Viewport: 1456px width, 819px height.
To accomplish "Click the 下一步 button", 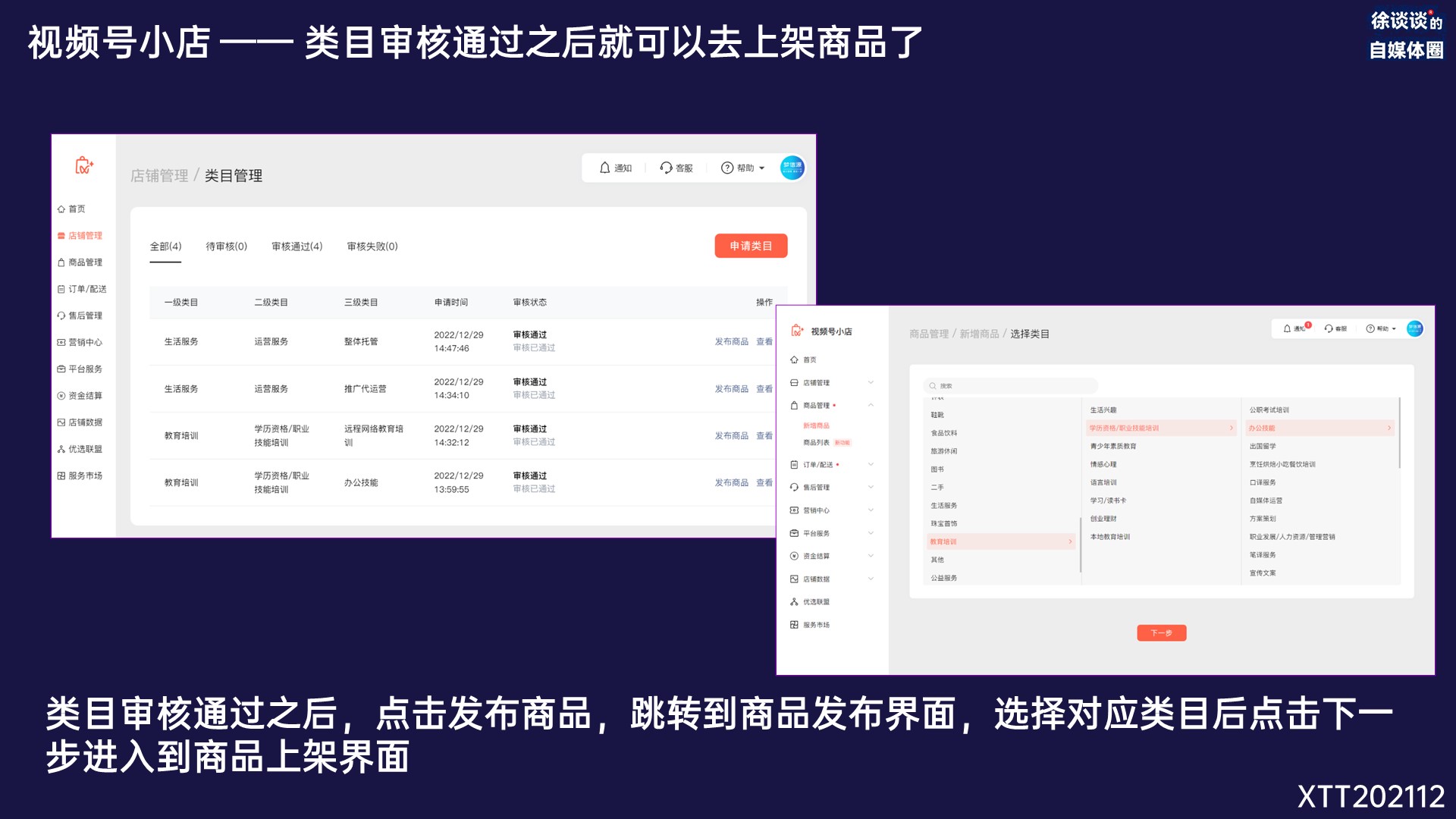I will 1161,632.
